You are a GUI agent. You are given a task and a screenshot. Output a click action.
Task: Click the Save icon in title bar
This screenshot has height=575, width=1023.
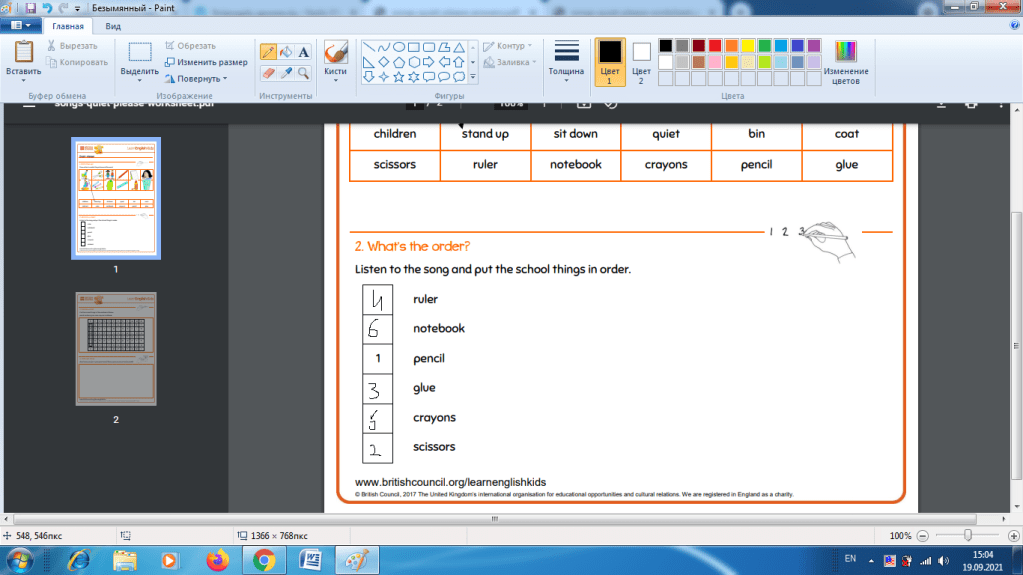31,8
